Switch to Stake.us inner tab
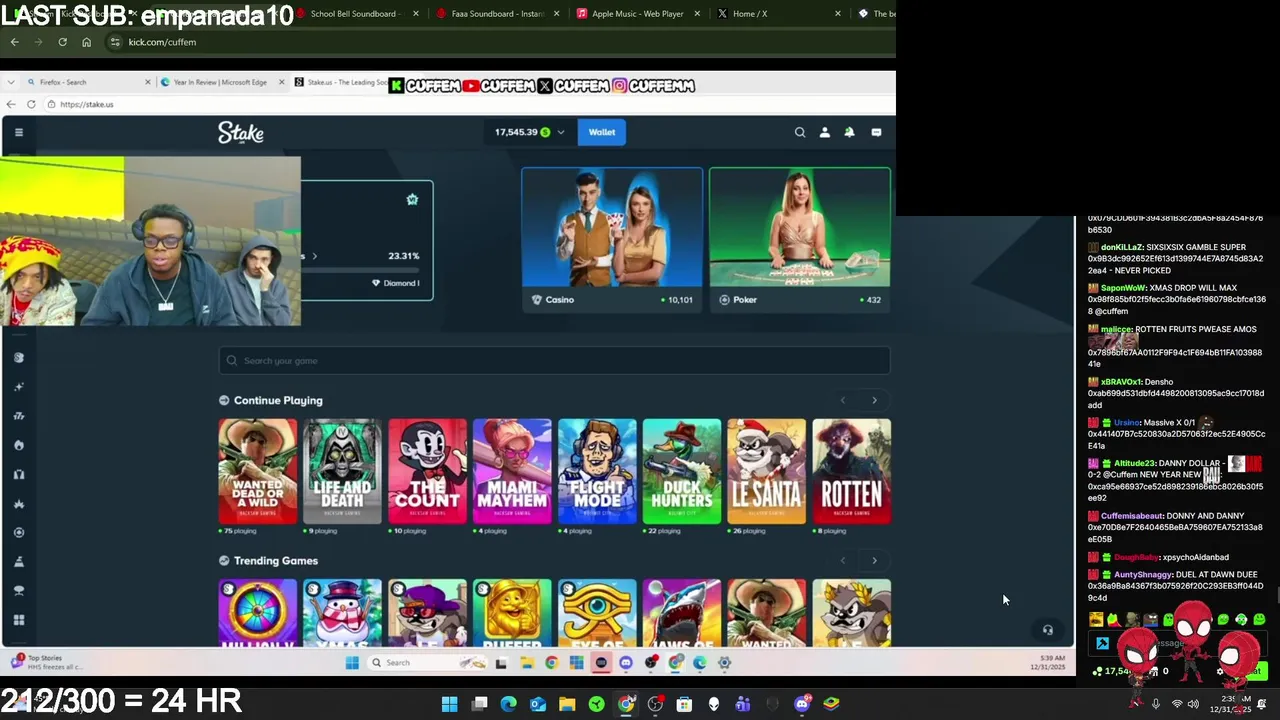 coord(340,82)
